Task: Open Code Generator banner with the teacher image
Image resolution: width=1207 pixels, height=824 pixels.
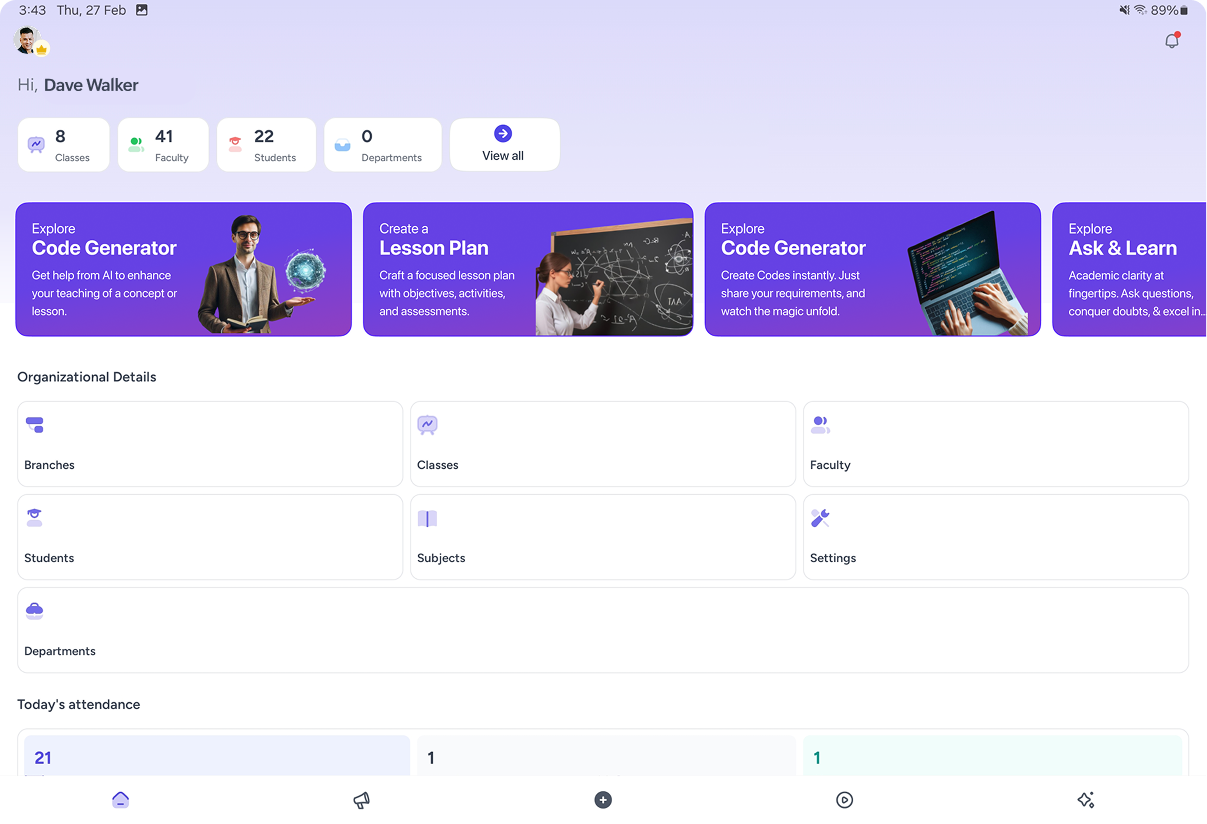Action: click(183, 269)
